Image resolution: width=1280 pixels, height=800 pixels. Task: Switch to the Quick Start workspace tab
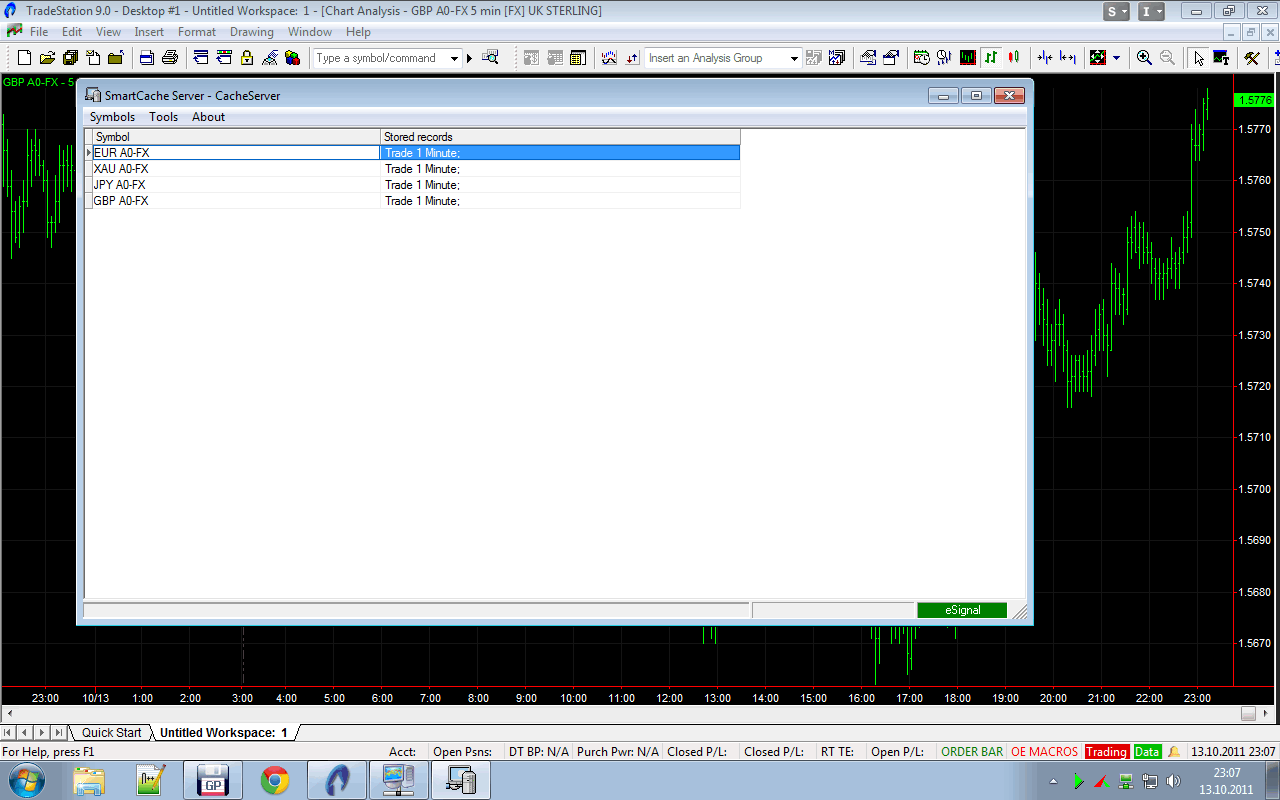(111, 733)
